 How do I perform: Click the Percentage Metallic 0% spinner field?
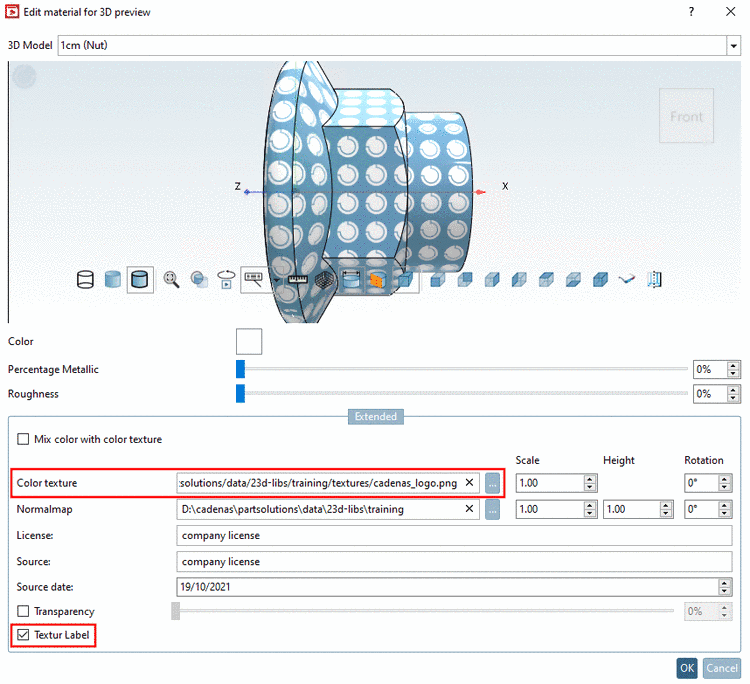(x=710, y=369)
